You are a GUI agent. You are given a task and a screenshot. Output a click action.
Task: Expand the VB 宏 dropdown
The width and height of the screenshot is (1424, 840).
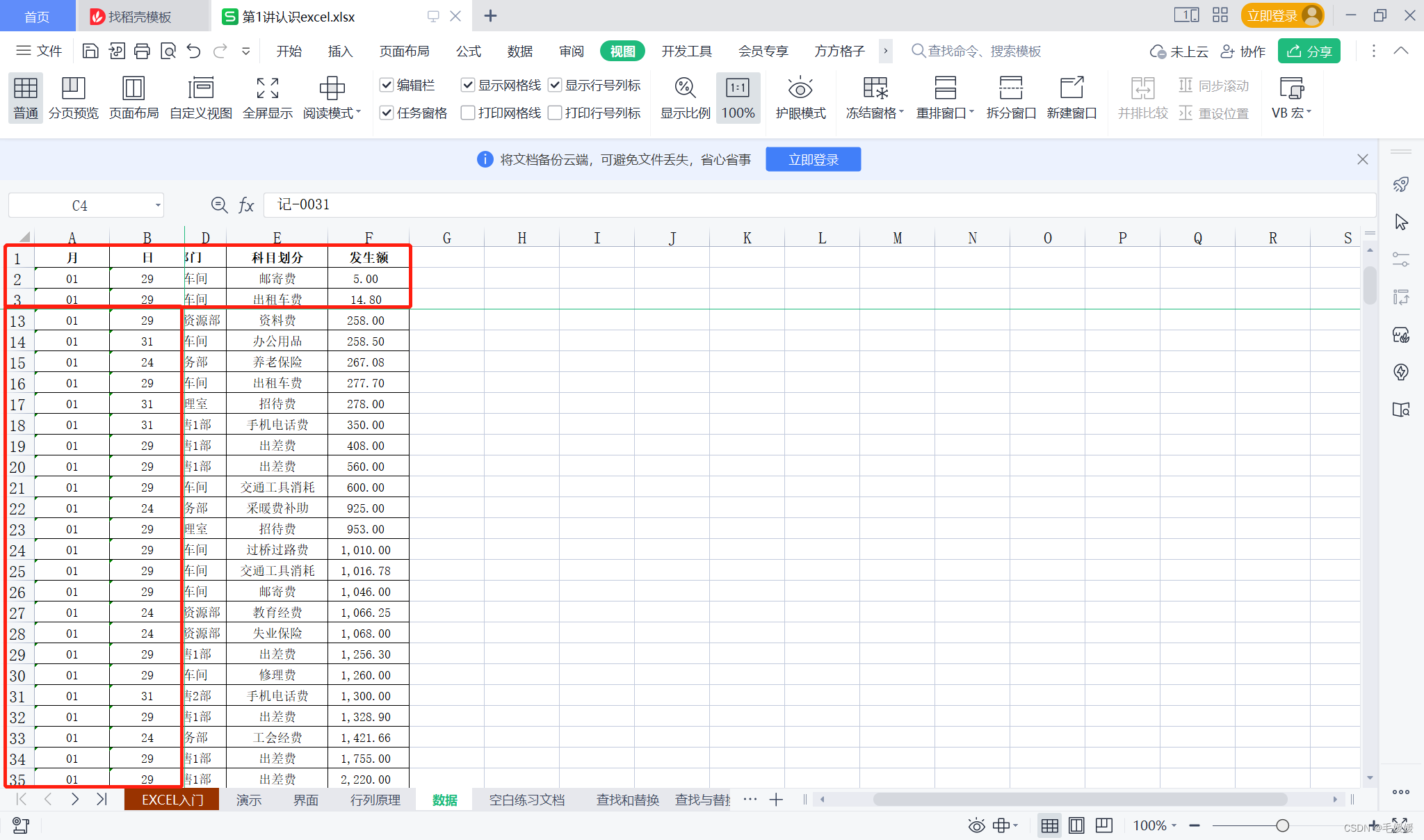[1309, 112]
